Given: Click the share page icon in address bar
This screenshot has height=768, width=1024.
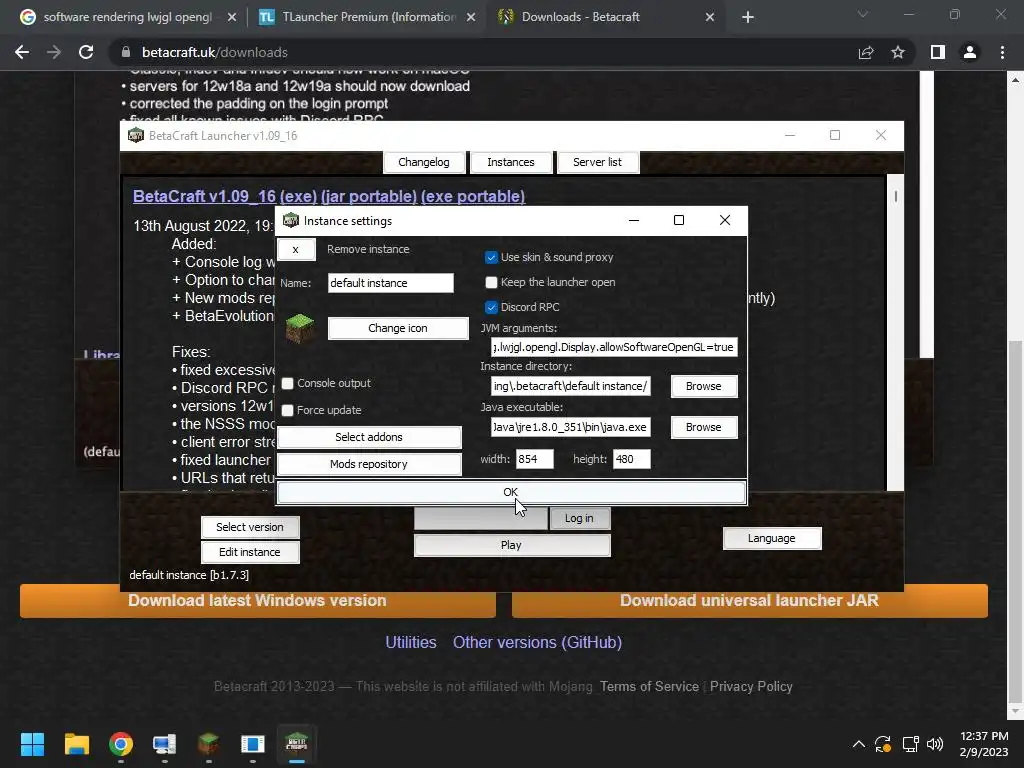Looking at the screenshot, I should (x=866, y=52).
